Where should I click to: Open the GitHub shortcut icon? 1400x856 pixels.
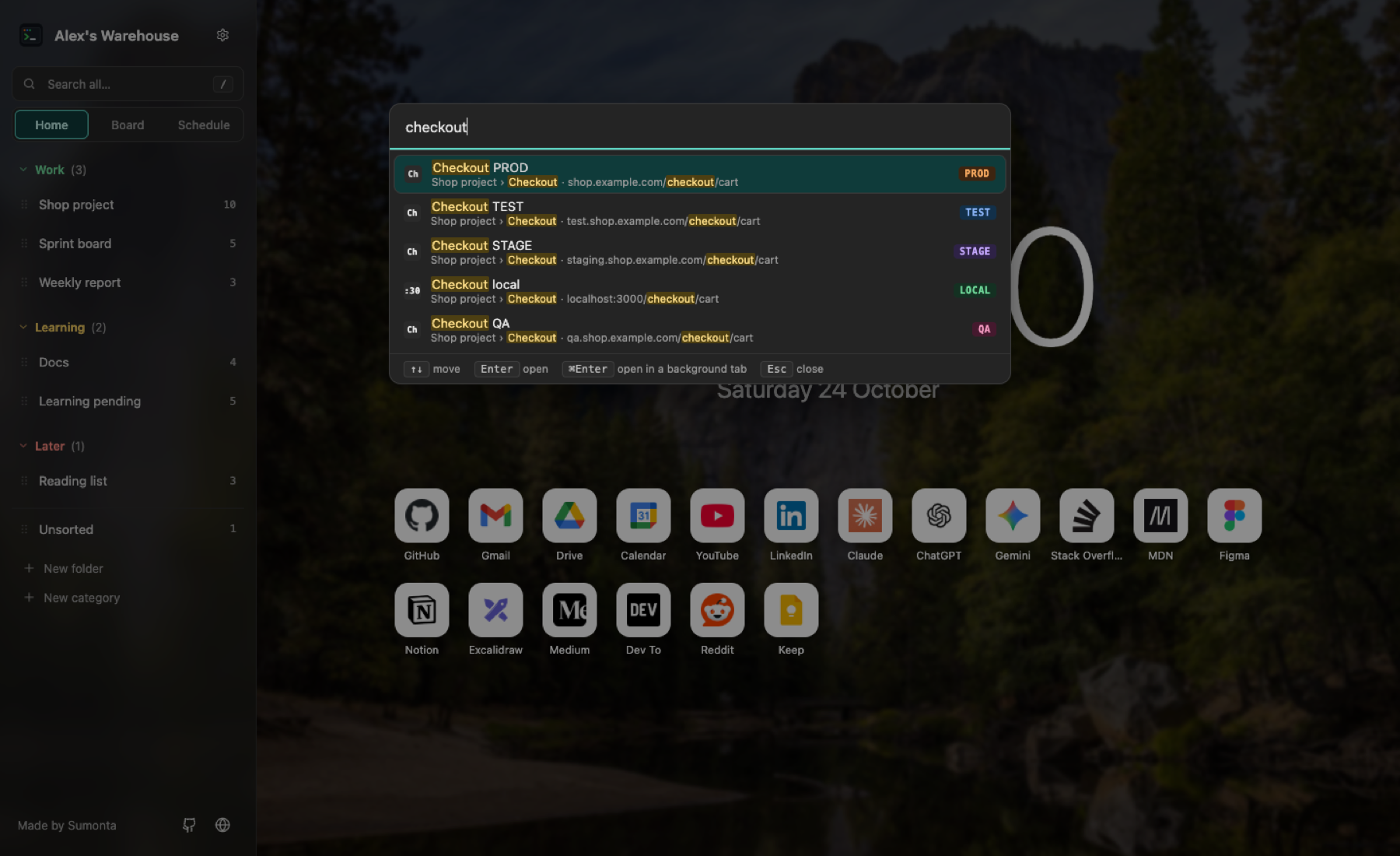click(422, 515)
